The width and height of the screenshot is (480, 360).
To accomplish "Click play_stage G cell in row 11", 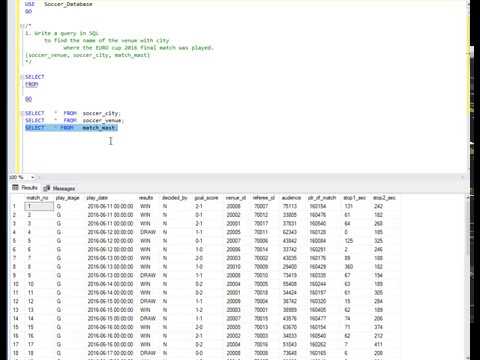I will (x=59, y=293).
